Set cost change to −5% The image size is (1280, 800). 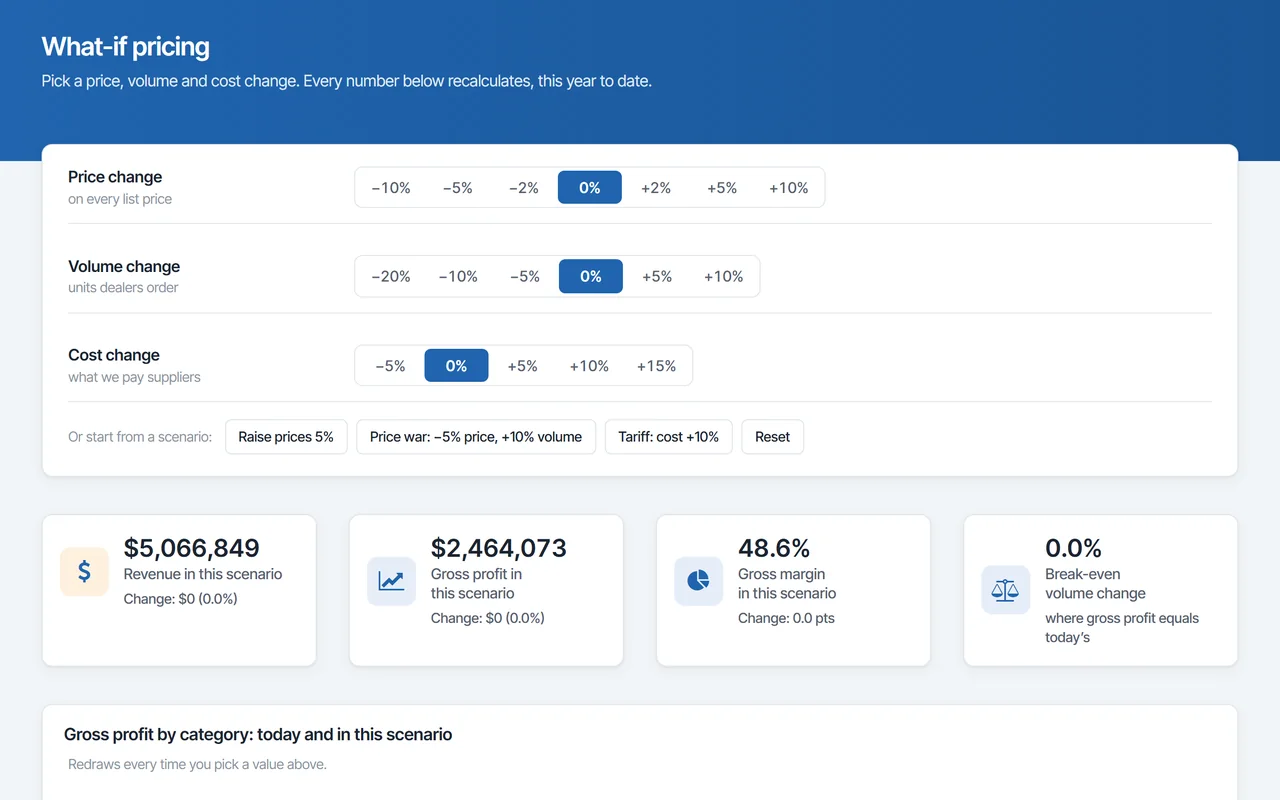tap(390, 365)
